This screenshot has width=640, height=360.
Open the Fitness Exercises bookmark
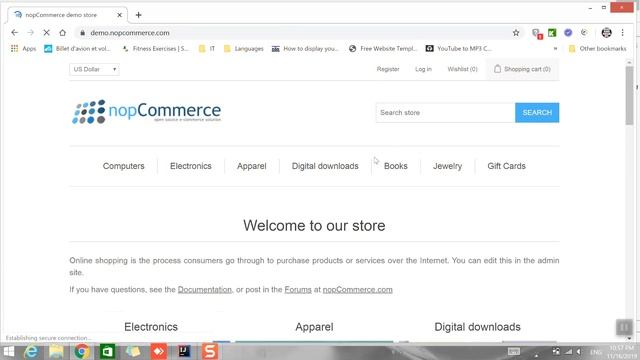point(156,49)
